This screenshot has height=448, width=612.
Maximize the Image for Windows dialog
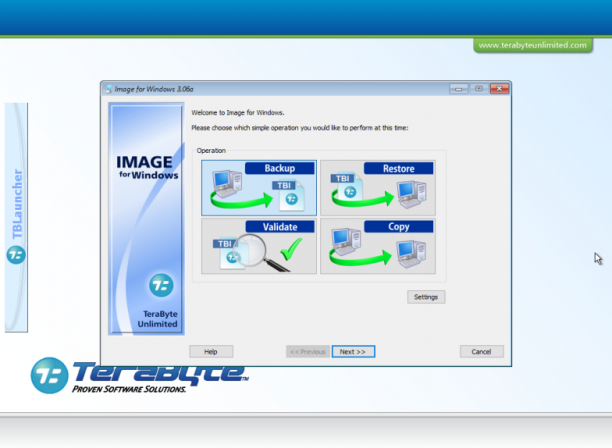[479, 89]
